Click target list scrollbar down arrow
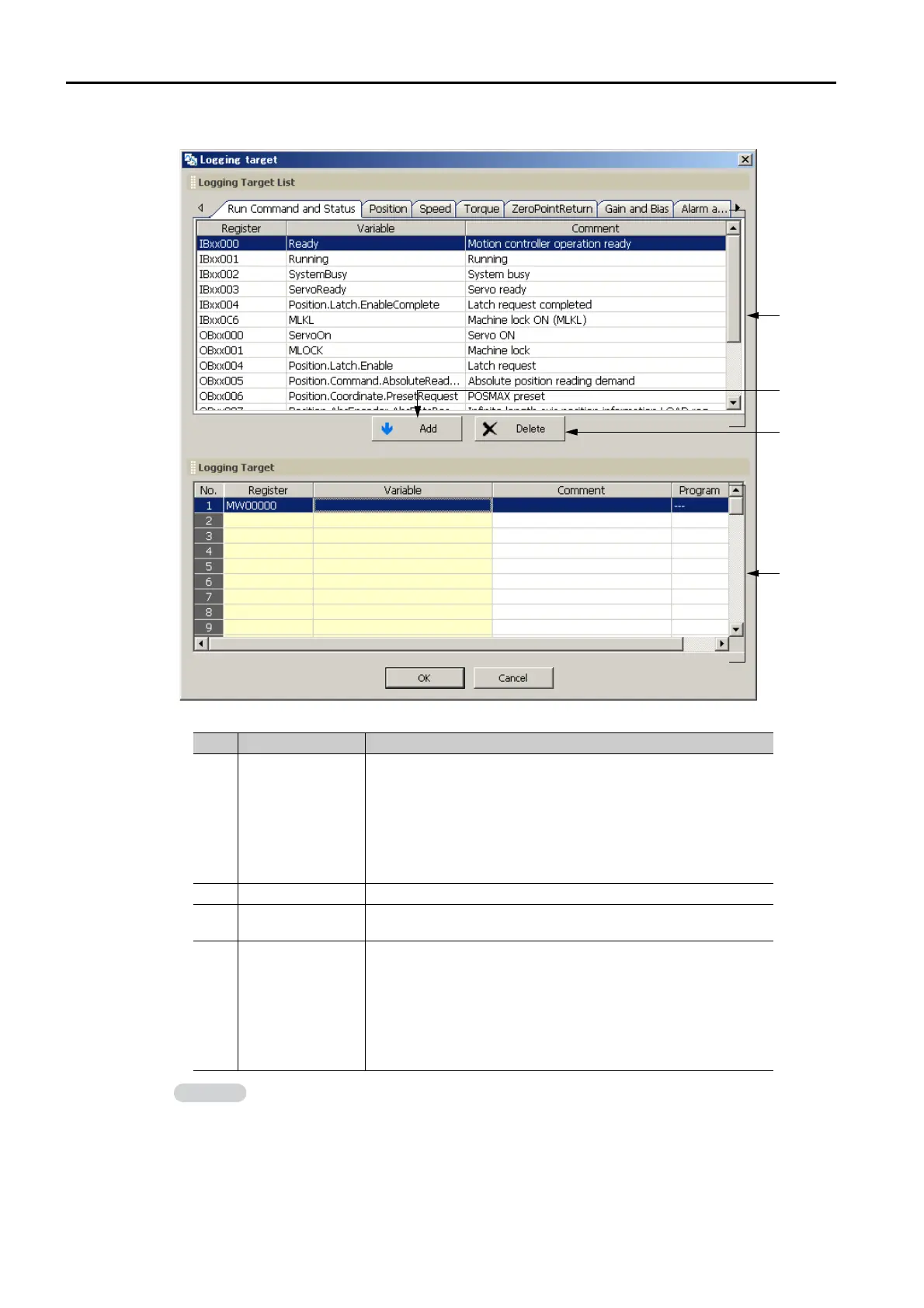The image size is (924, 1308). pyautogui.click(x=734, y=402)
